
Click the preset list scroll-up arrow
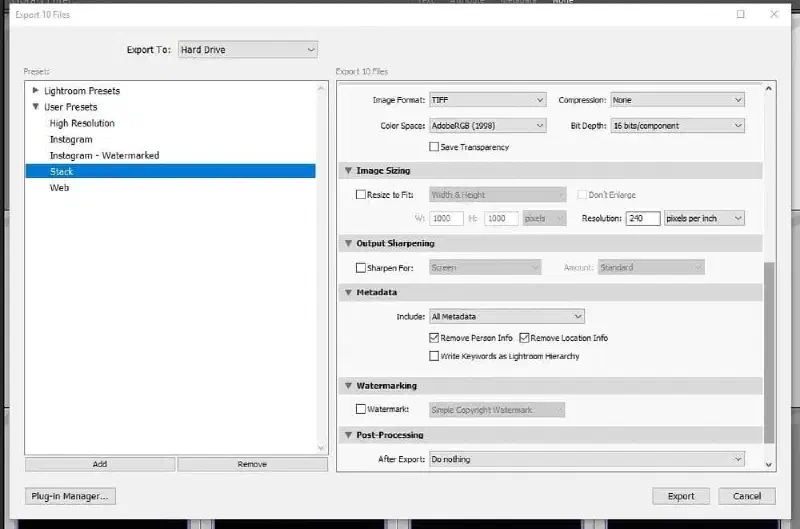tap(321, 89)
